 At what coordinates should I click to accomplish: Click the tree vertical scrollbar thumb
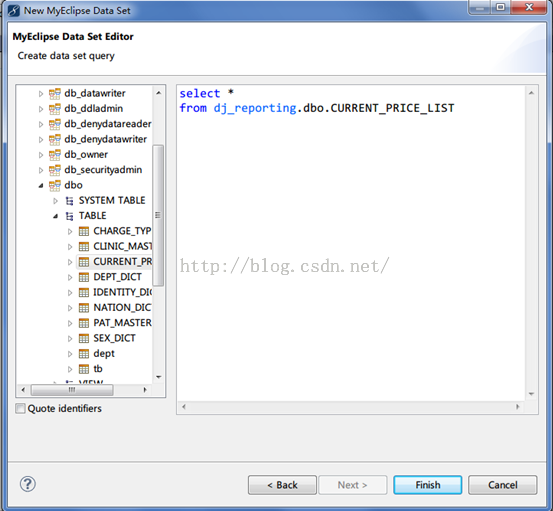[158, 215]
